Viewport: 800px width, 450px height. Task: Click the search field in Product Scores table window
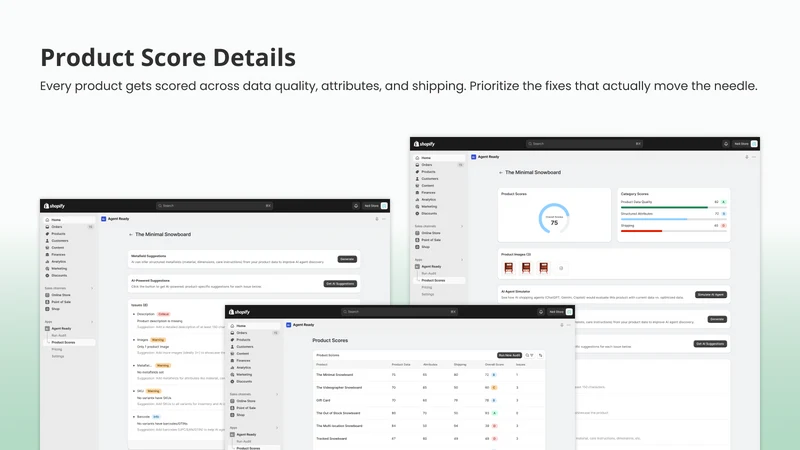pyautogui.click(x=399, y=312)
